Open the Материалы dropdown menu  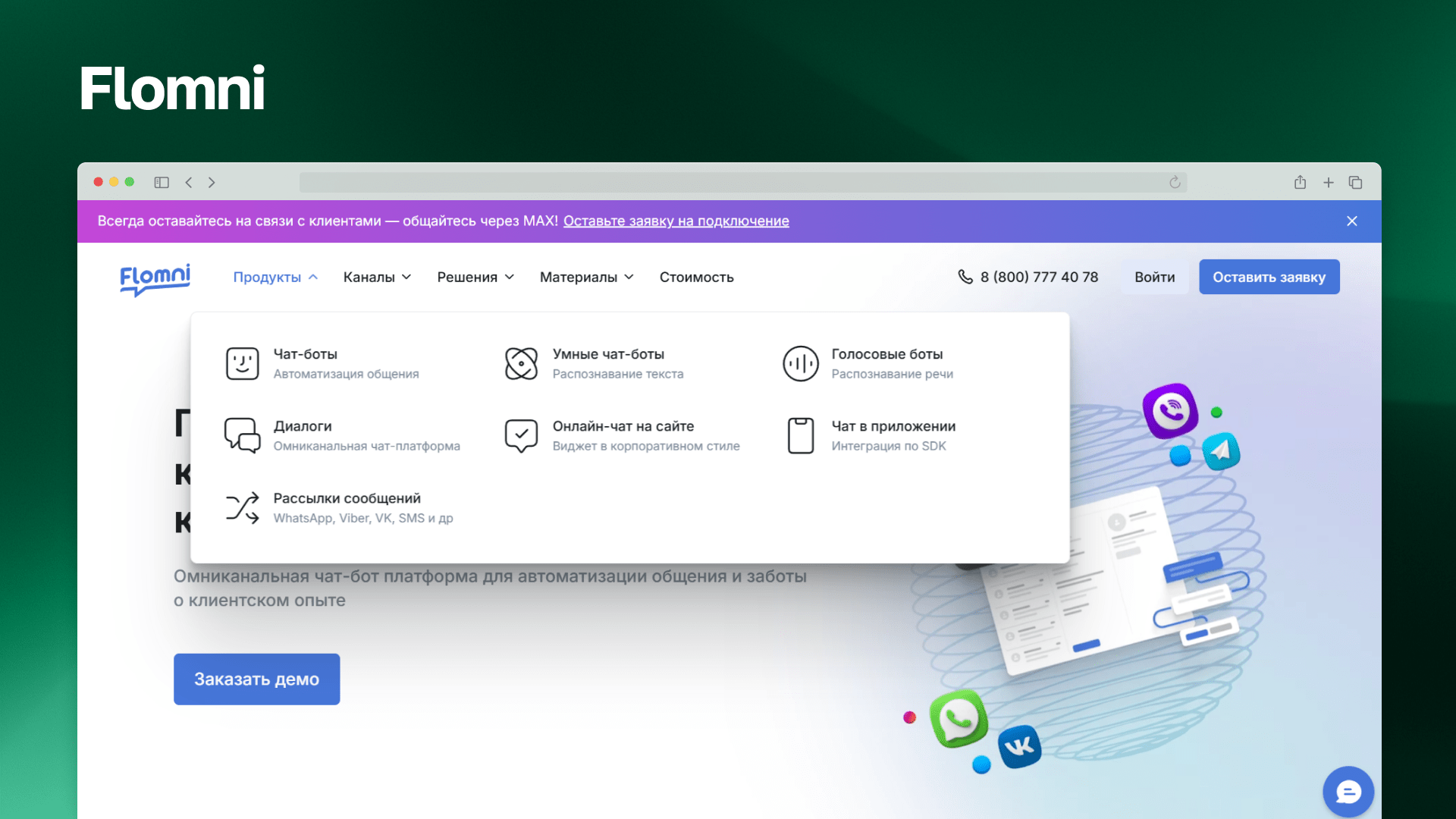click(x=586, y=277)
